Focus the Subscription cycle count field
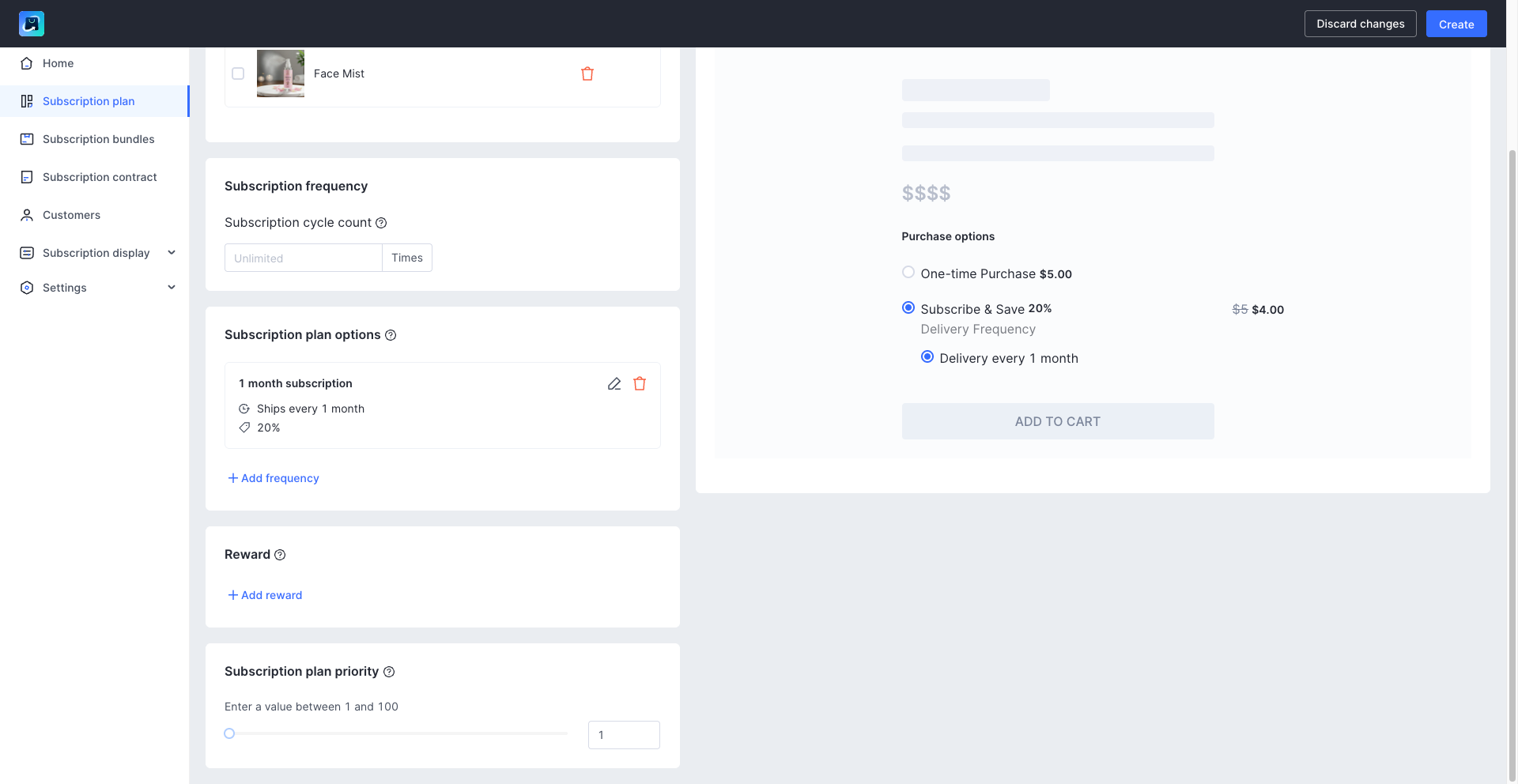Viewport: 1518px width, 784px height. point(304,258)
